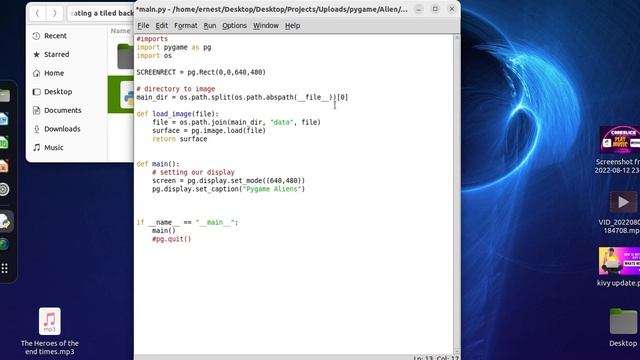This screenshot has height=360, width=640.
Task: Open the Run menu in IDLE
Action: pyautogui.click(x=210, y=25)
